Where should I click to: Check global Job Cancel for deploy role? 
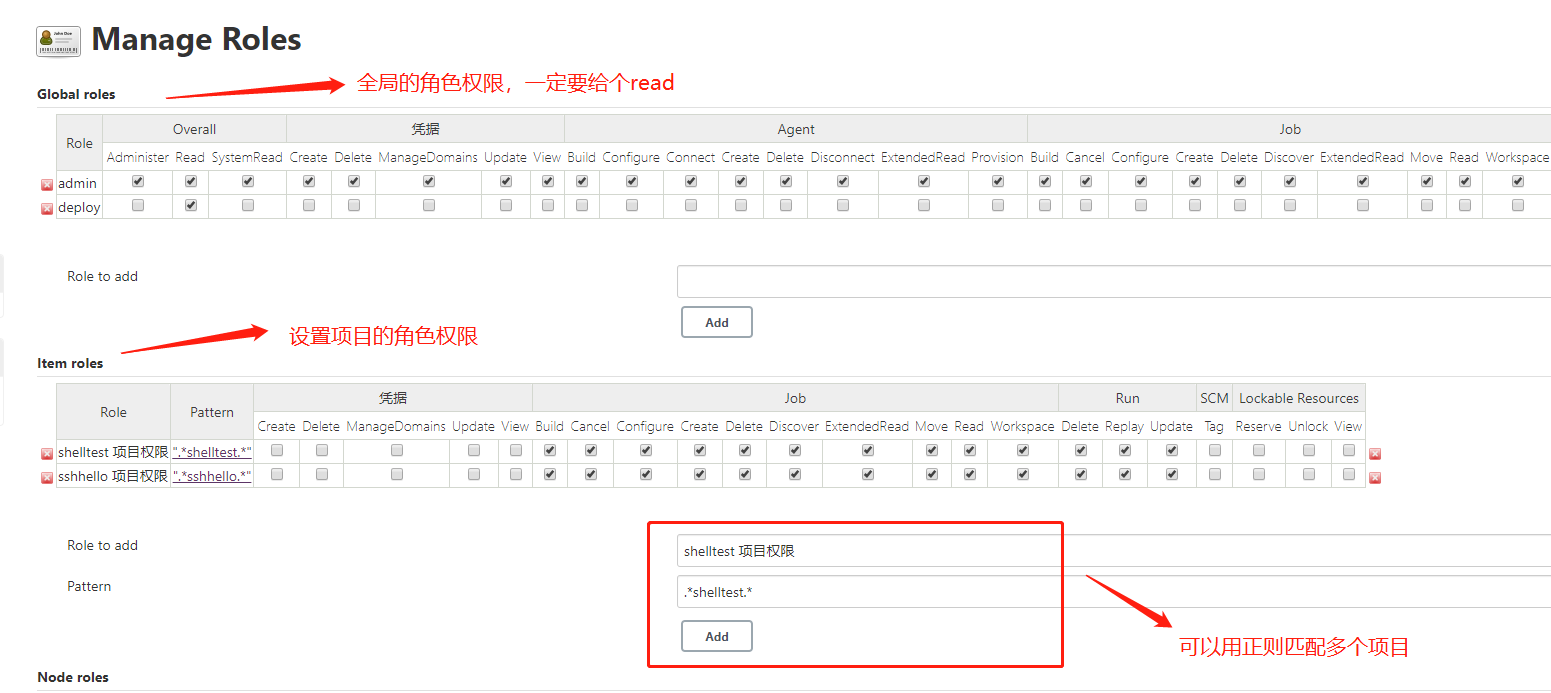click(x=1085, y=205)
